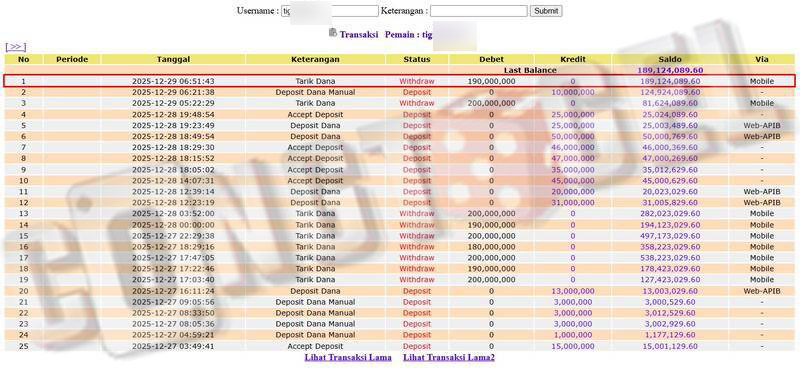Click saldo 497,173,029.60
The height and width of the screenshot is (379, 800).
[x=670, y=236]
